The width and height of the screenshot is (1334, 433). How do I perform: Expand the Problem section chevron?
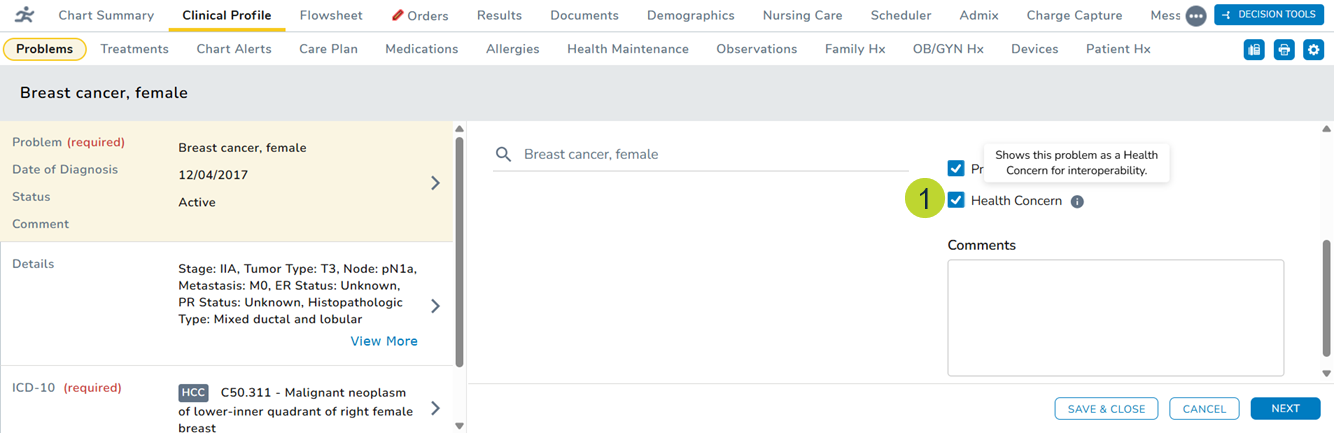(435, 183)
